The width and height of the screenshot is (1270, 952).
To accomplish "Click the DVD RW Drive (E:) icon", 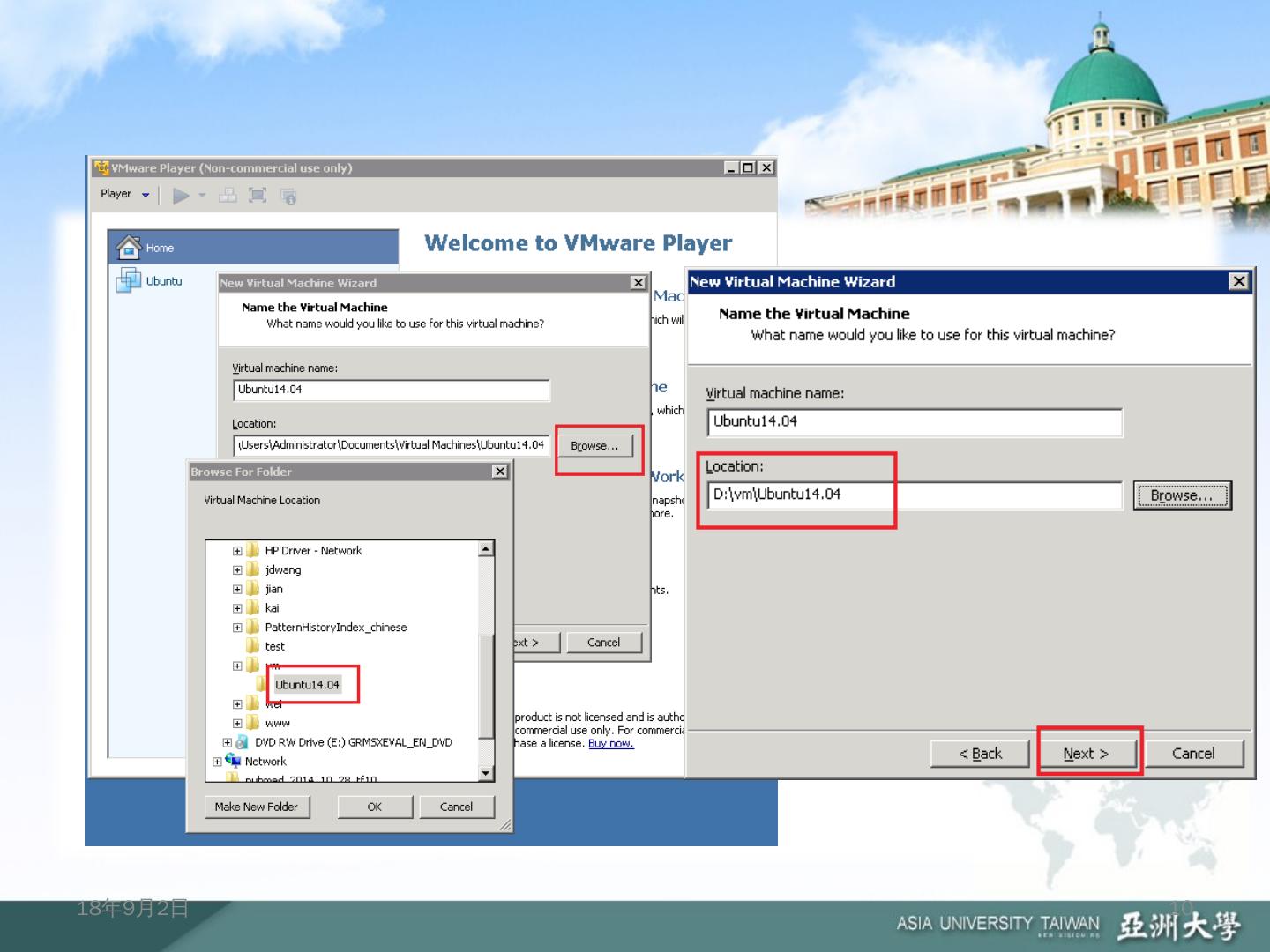I will click(242, 742).
